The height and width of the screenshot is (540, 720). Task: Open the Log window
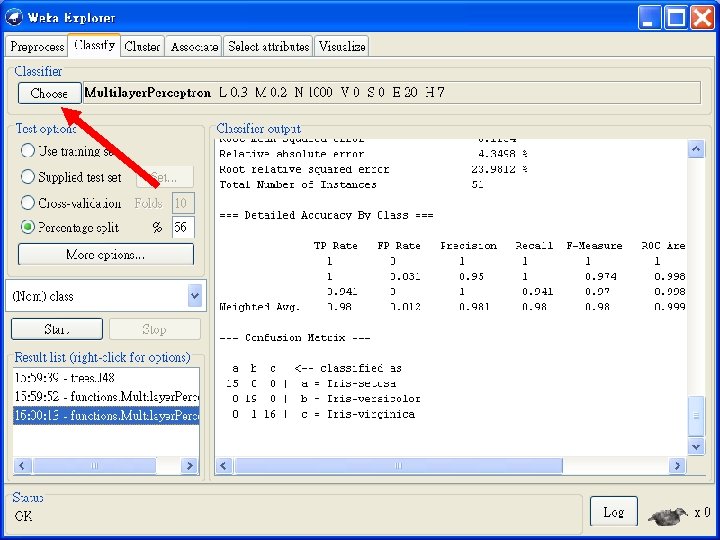pyautogui.click(x=614, y=512)
